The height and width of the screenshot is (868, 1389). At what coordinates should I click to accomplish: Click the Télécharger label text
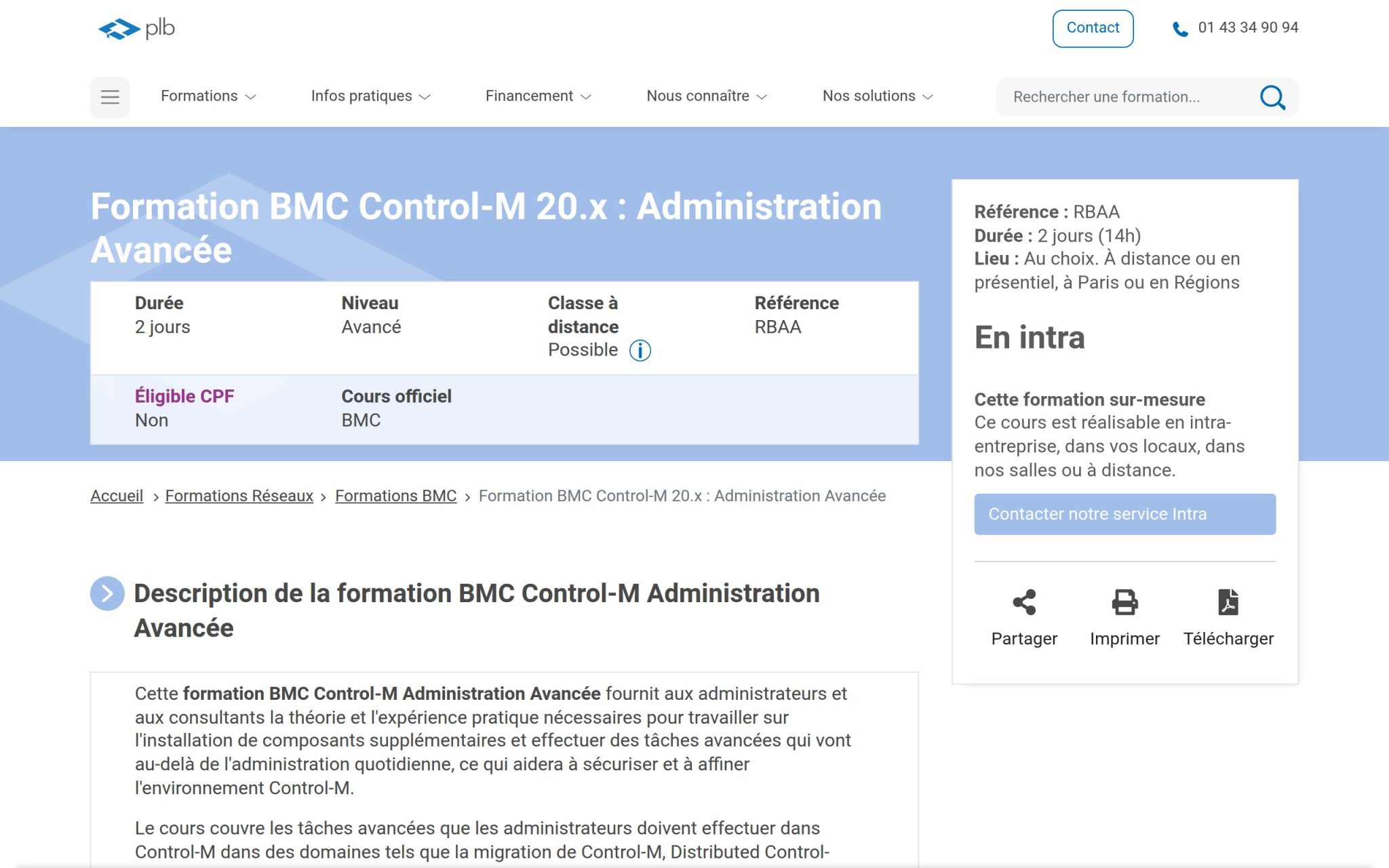[x=1228, y=639]
